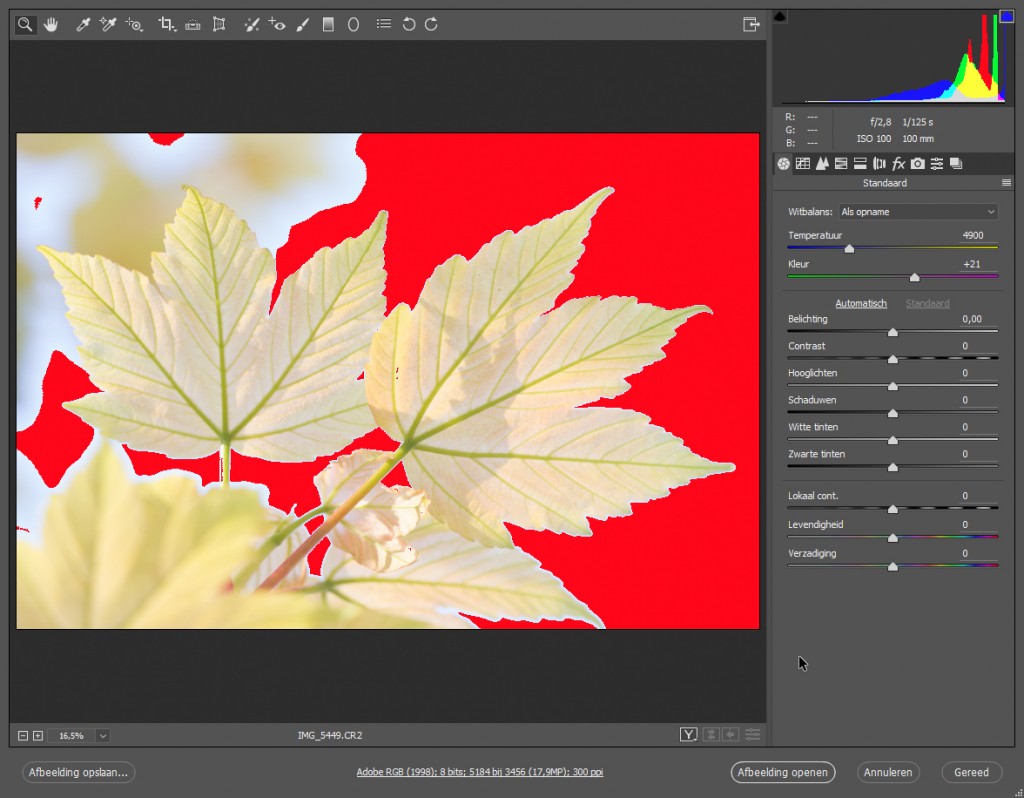Select the Crop tool
Viewport: 1024px width, 798px height.
(x=167, y=24)
